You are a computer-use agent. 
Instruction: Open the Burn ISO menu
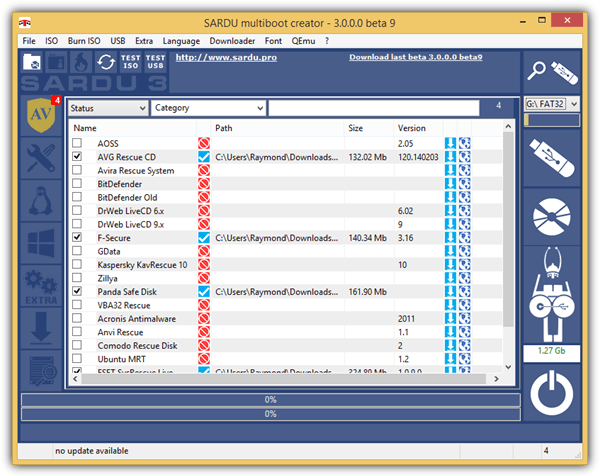pyautogui.click(x=84, y=41)
